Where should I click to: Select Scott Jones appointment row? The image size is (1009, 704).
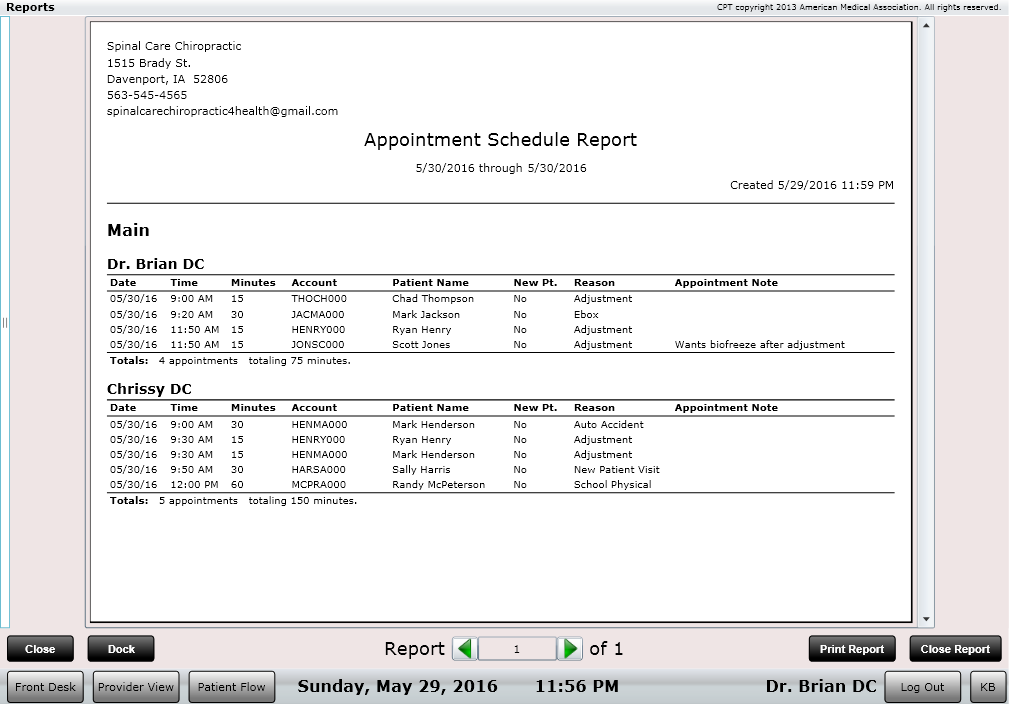420,345
